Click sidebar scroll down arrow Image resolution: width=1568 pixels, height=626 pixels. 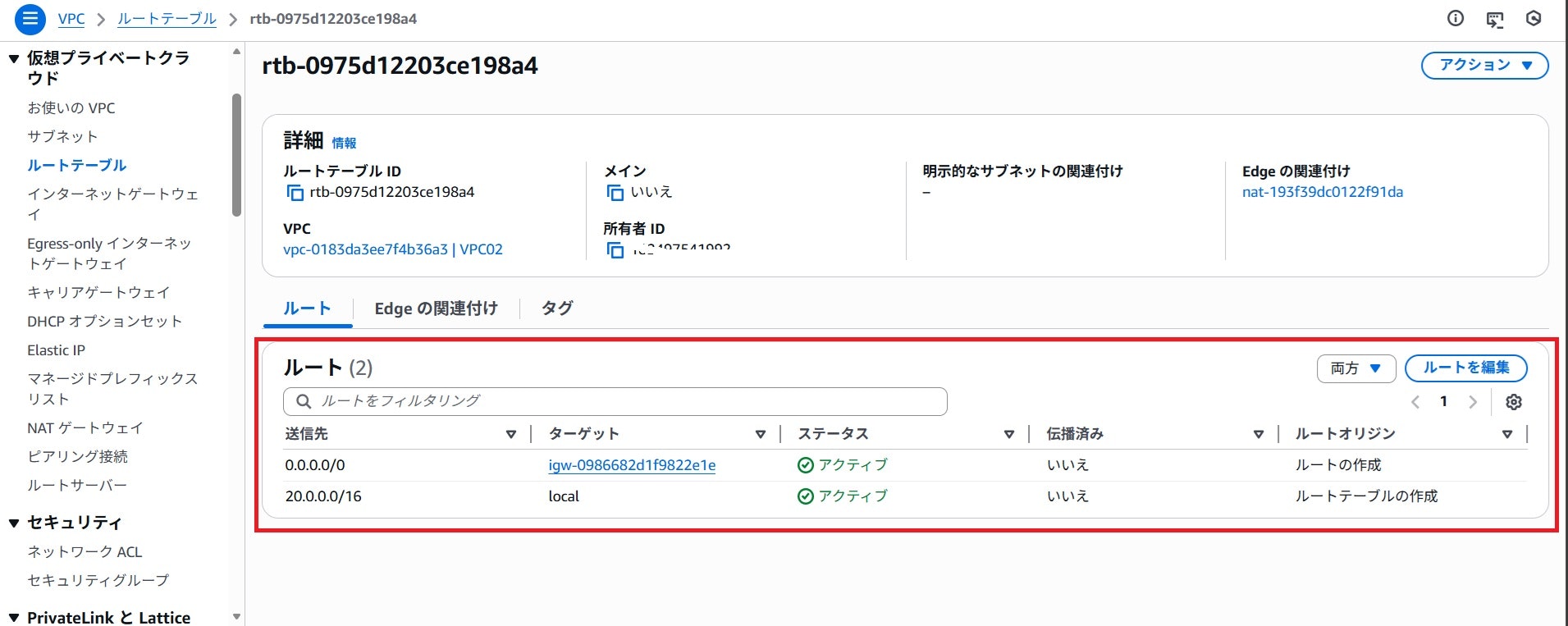(236, 616)
